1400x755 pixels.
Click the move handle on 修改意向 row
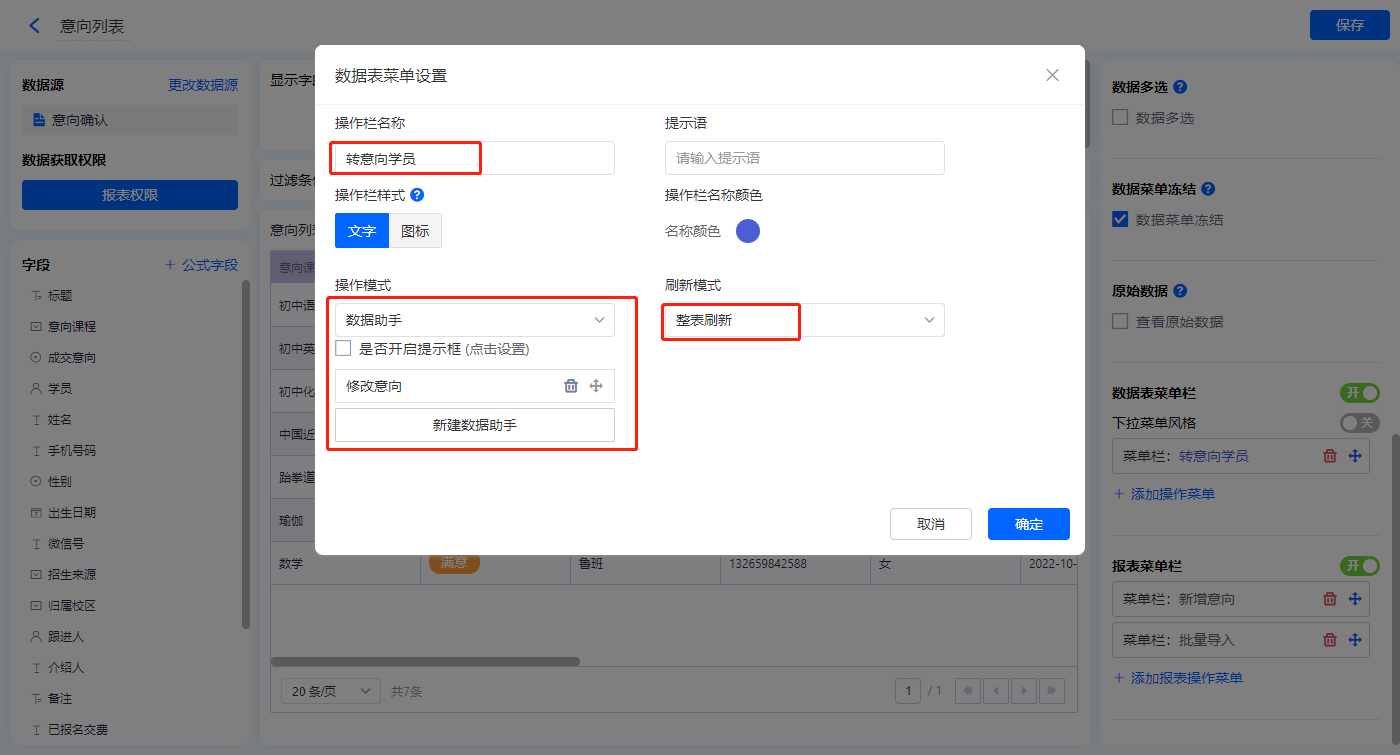(x=596, y=386)
